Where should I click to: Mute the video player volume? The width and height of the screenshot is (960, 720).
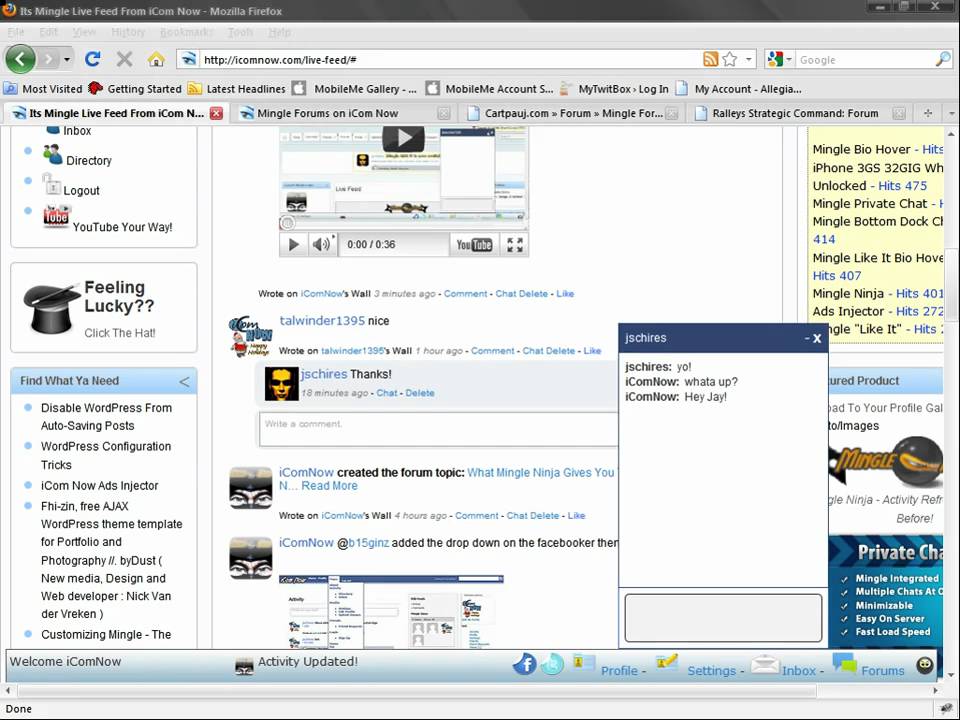coord(320,244)
